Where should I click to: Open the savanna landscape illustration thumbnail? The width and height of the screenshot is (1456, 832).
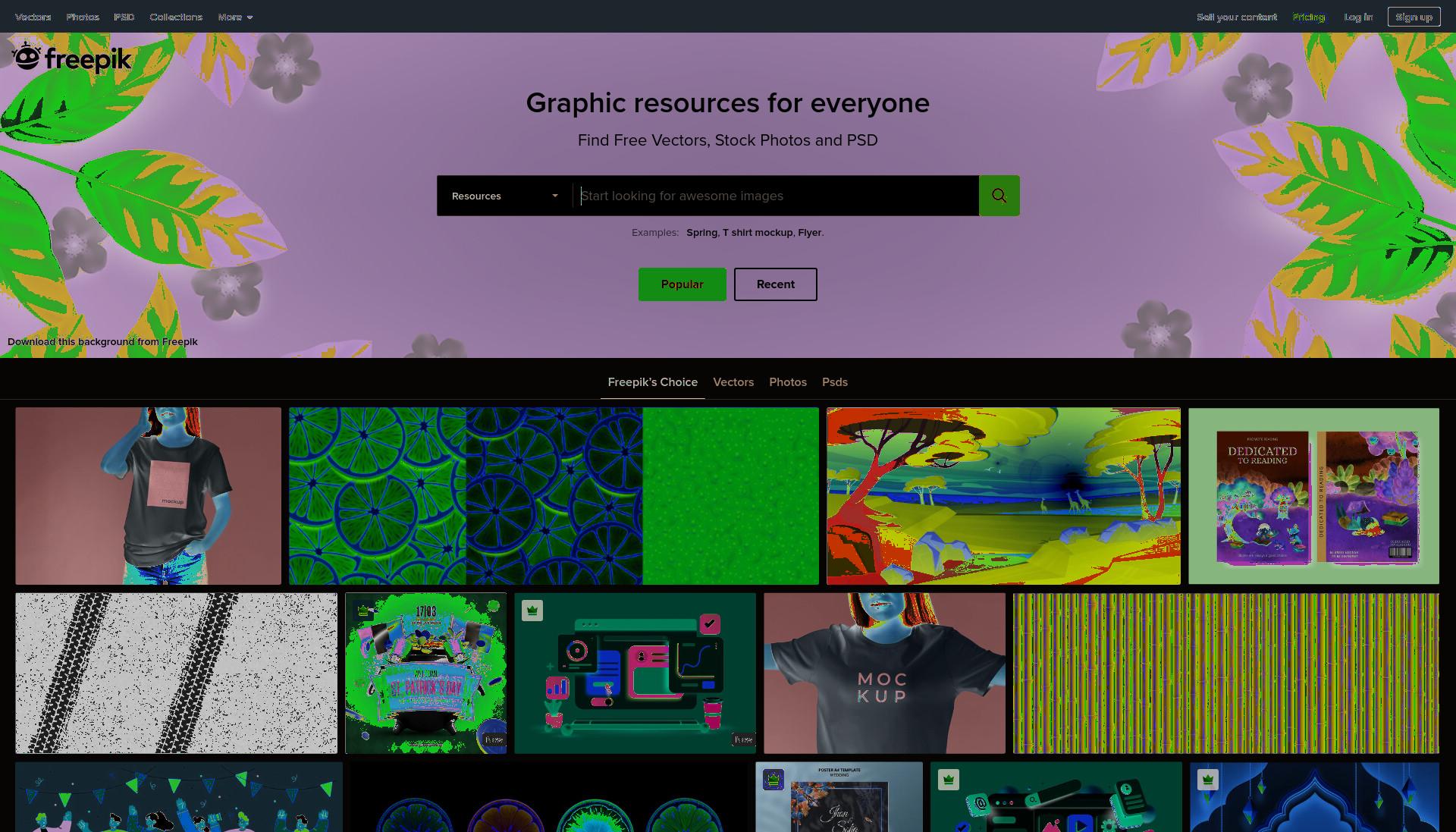pos(1003,496)
